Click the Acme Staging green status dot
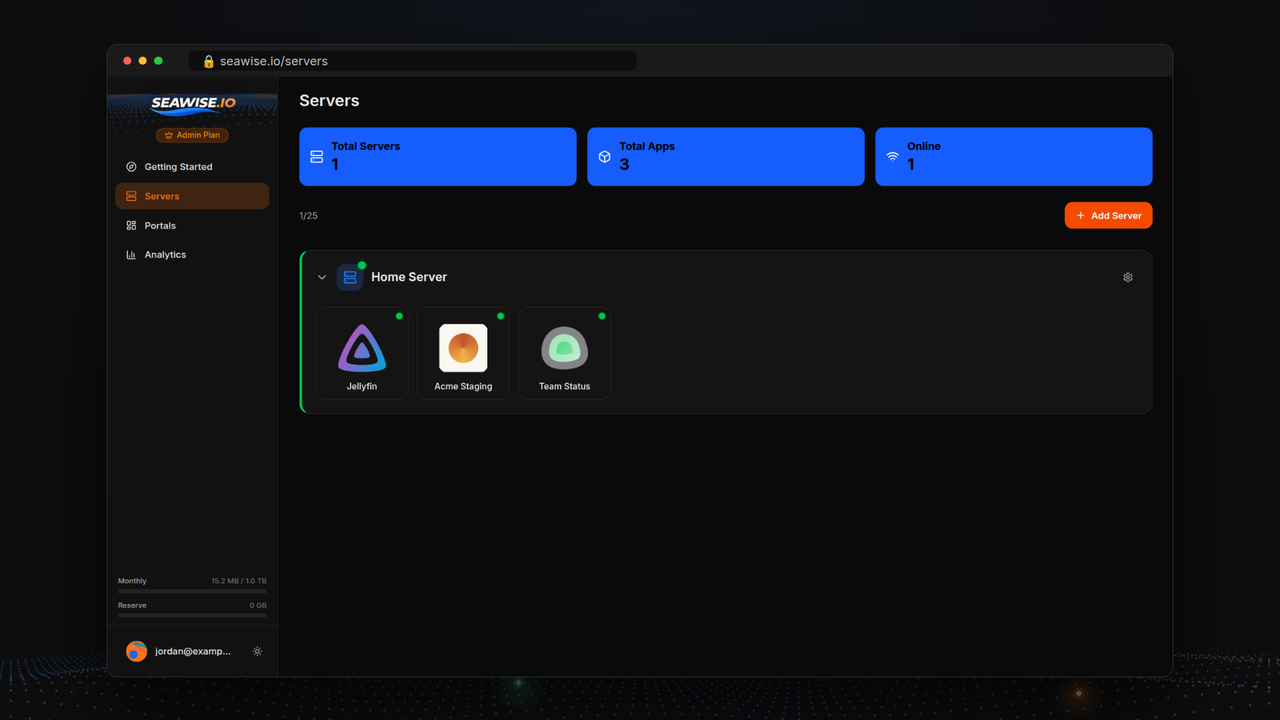Screen dimensions: 1280x720 click(500, 316)
